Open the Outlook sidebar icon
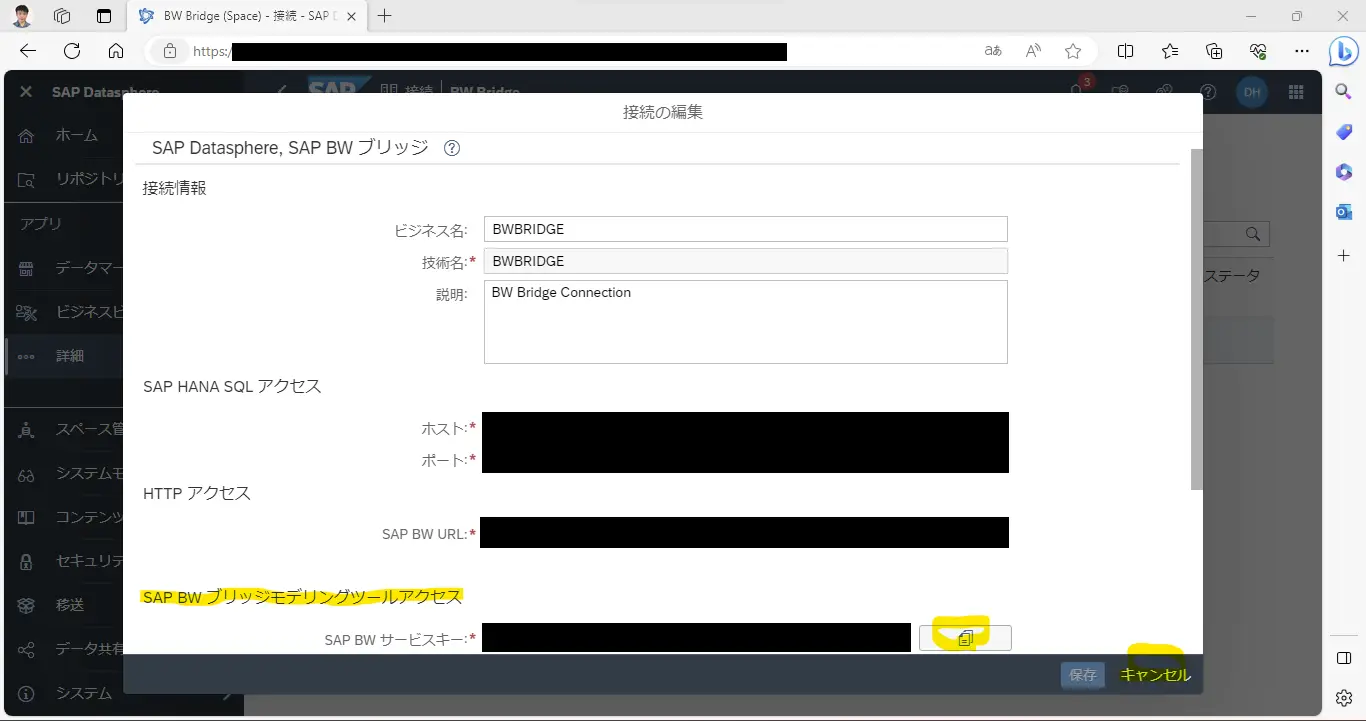Image resolution: width=1366 pixels, height=721 pixels. tap(1344, 212)
